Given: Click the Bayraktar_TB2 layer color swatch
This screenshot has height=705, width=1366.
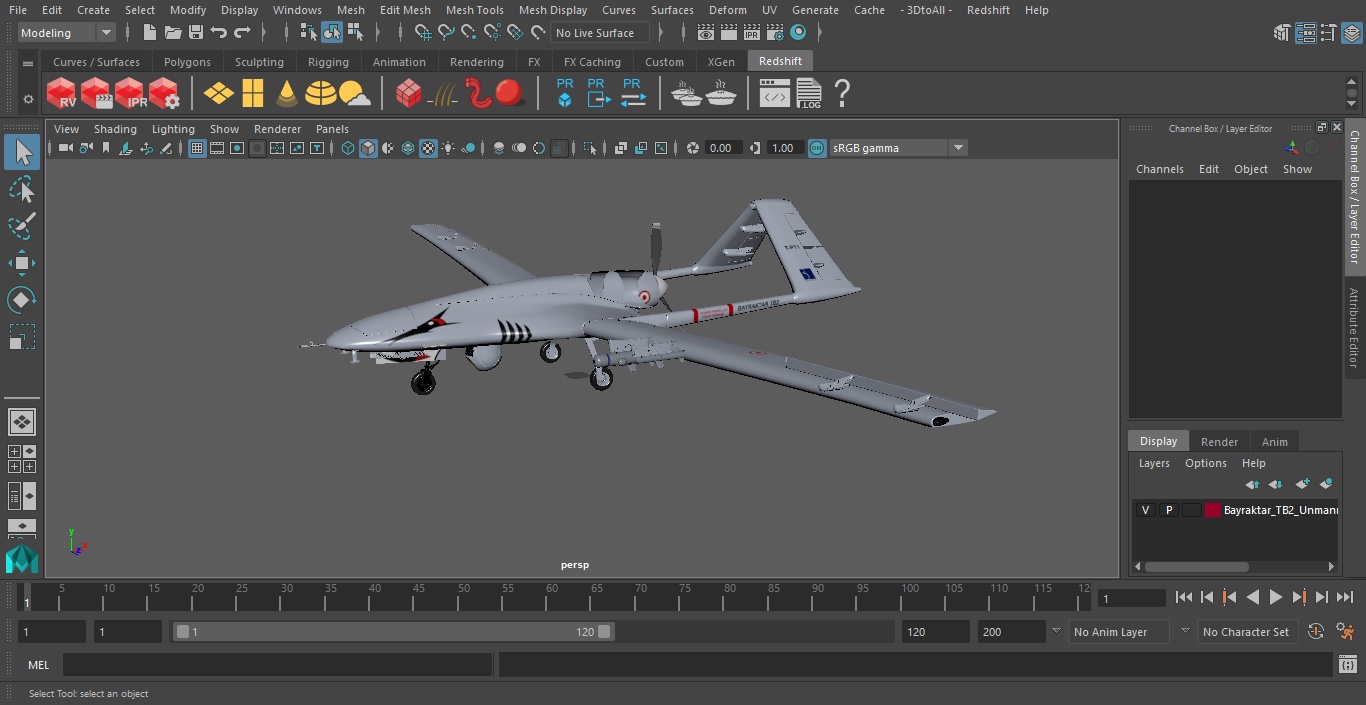Looking at the screenshot, I should 1213,510.
